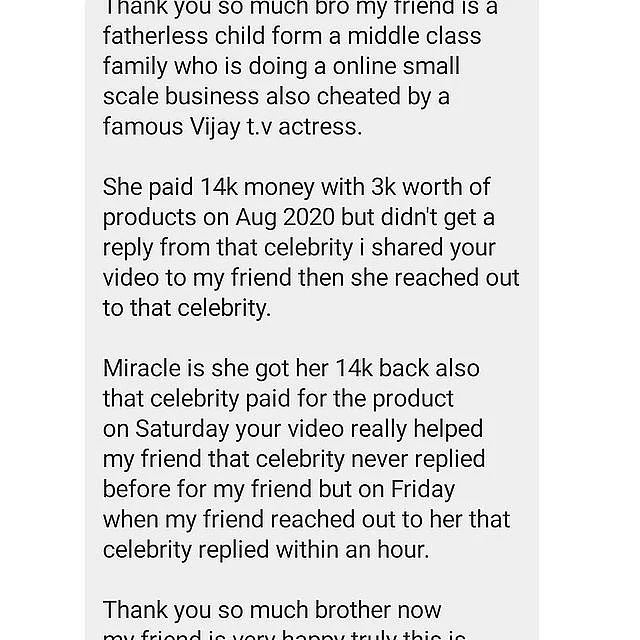The height and width of the screenshot is (640, 640).
Task: Click the text "Aug 2020"
Action: [285, 217]
